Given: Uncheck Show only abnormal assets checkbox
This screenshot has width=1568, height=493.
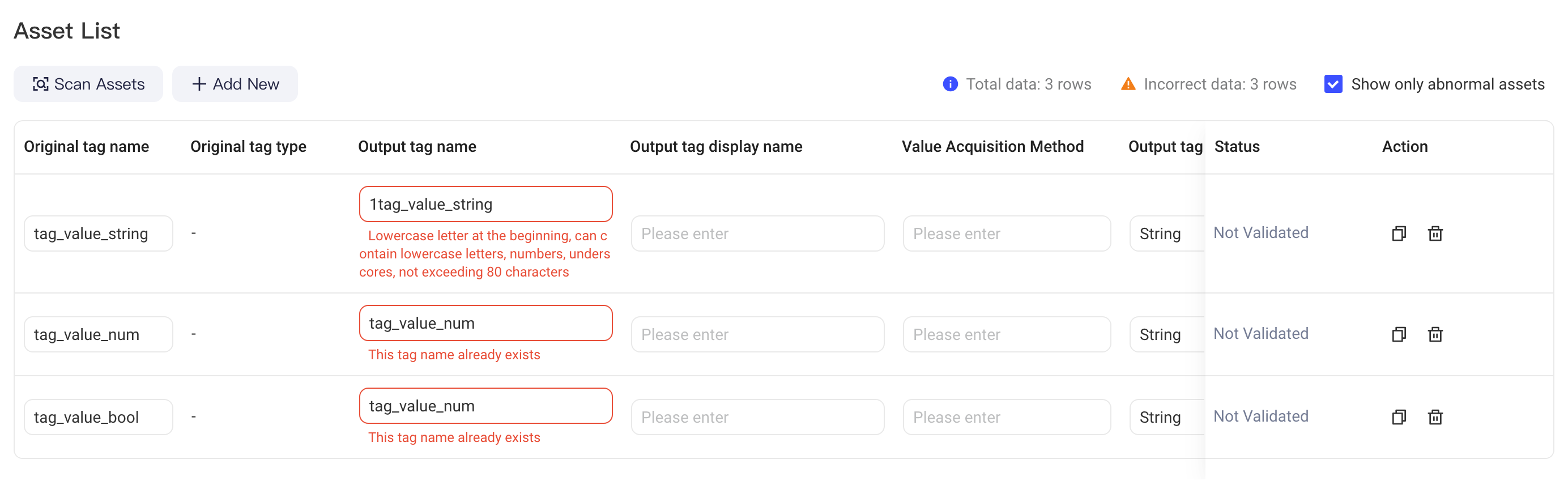Looking at the screenshot, I should (x=1332, y=84).
